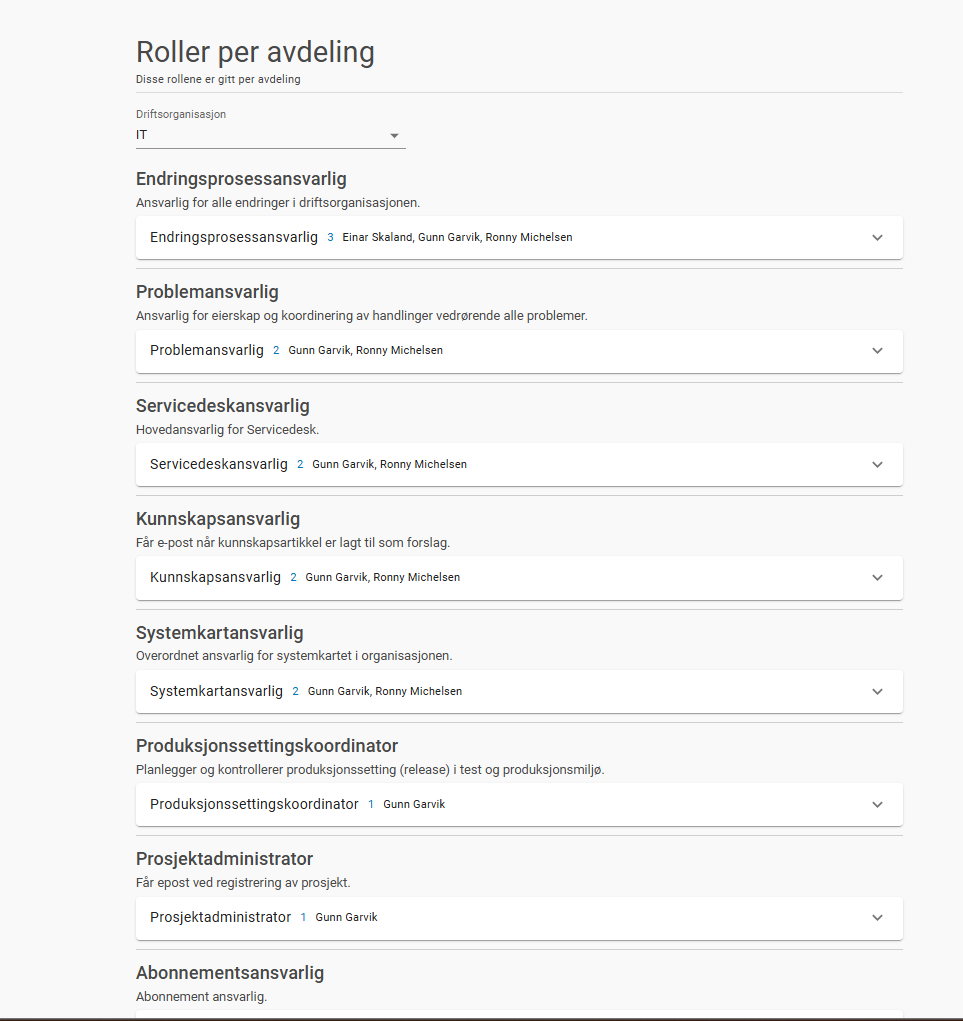Click the Prosjektadministrator panel title label

(x=220, y=918)
